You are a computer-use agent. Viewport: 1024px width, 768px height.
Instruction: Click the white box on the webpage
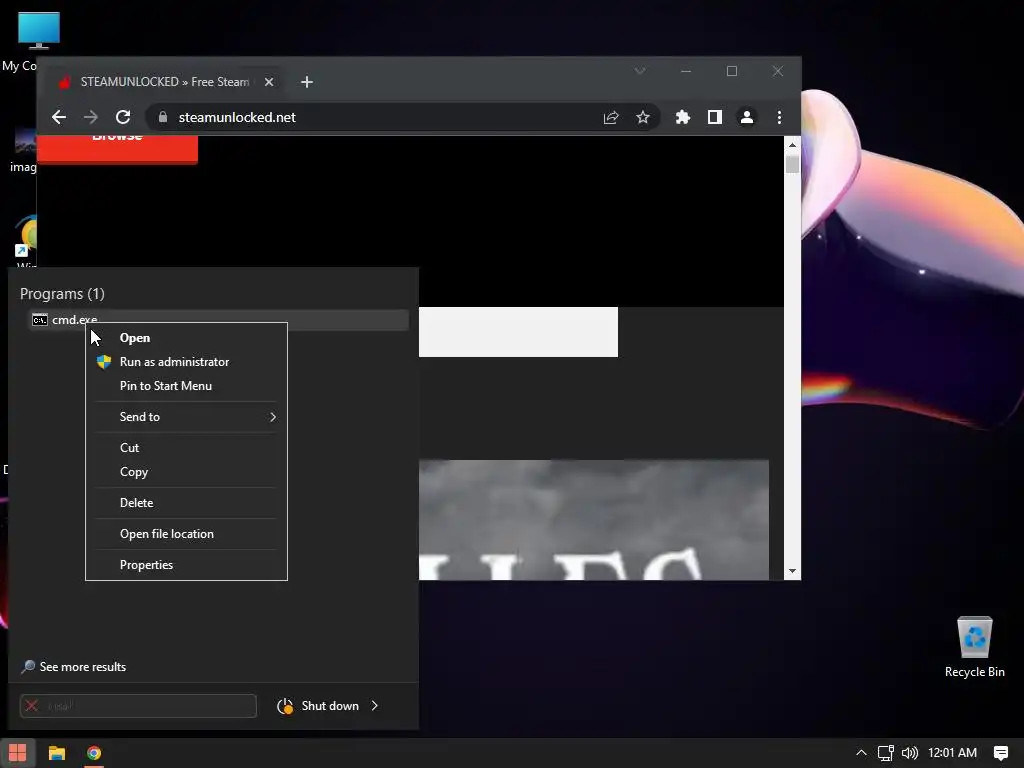519,332
